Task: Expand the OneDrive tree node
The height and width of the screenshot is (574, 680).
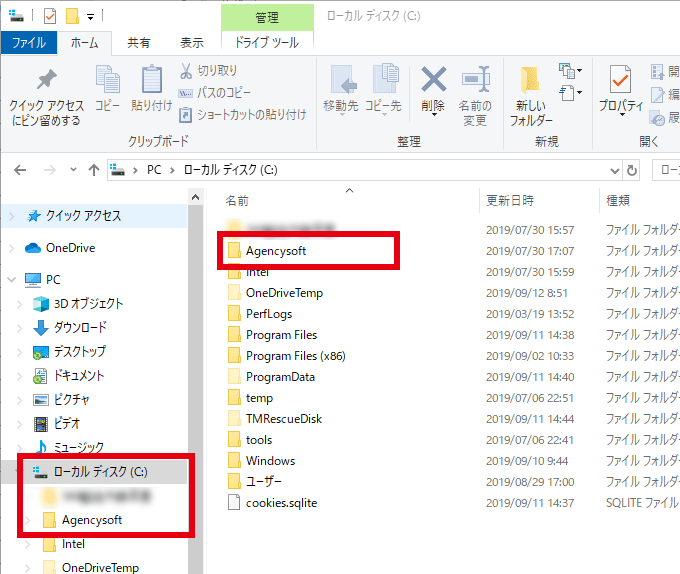Action: click(x=12, y=248)
